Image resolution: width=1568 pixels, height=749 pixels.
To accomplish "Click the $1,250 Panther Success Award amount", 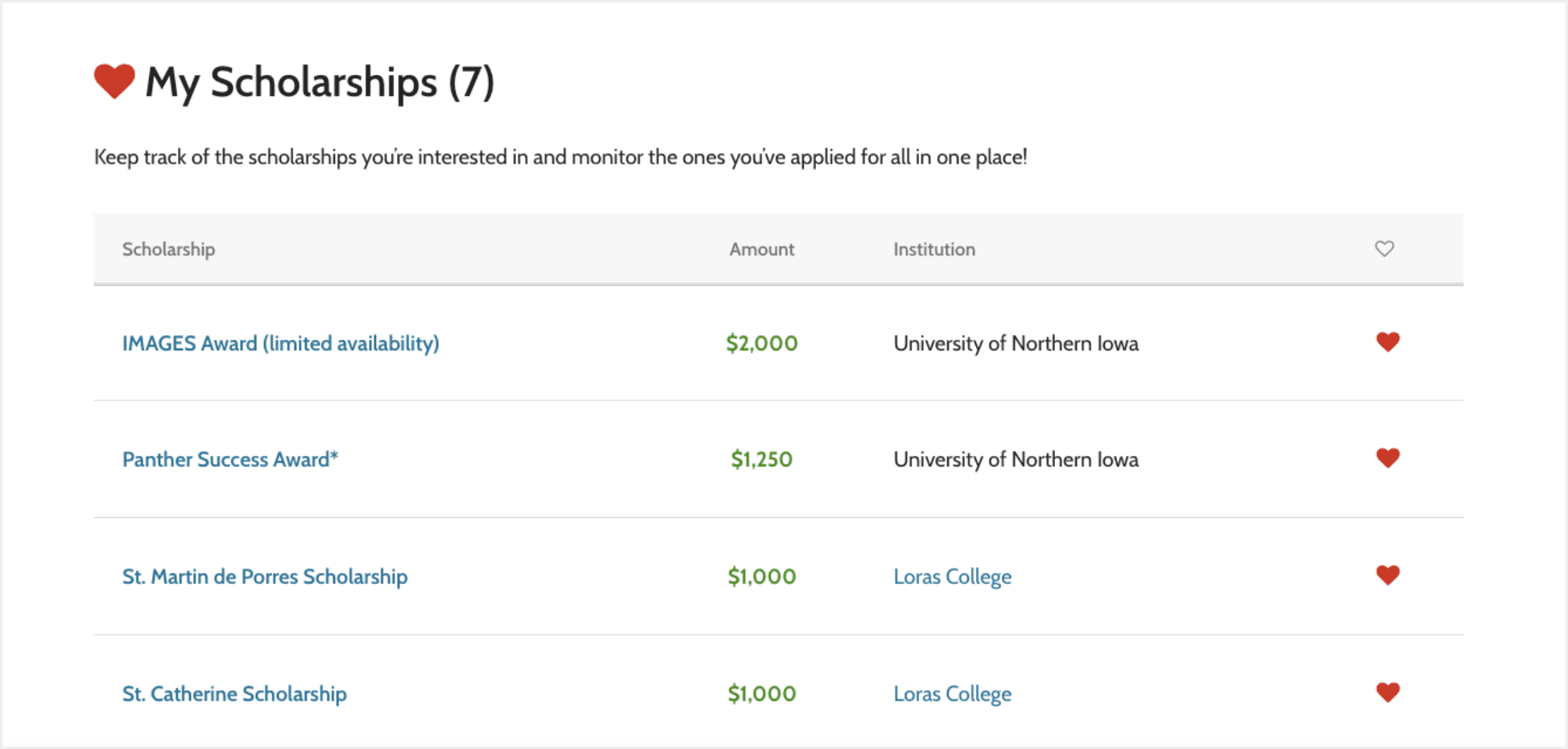I will [761, 460].
